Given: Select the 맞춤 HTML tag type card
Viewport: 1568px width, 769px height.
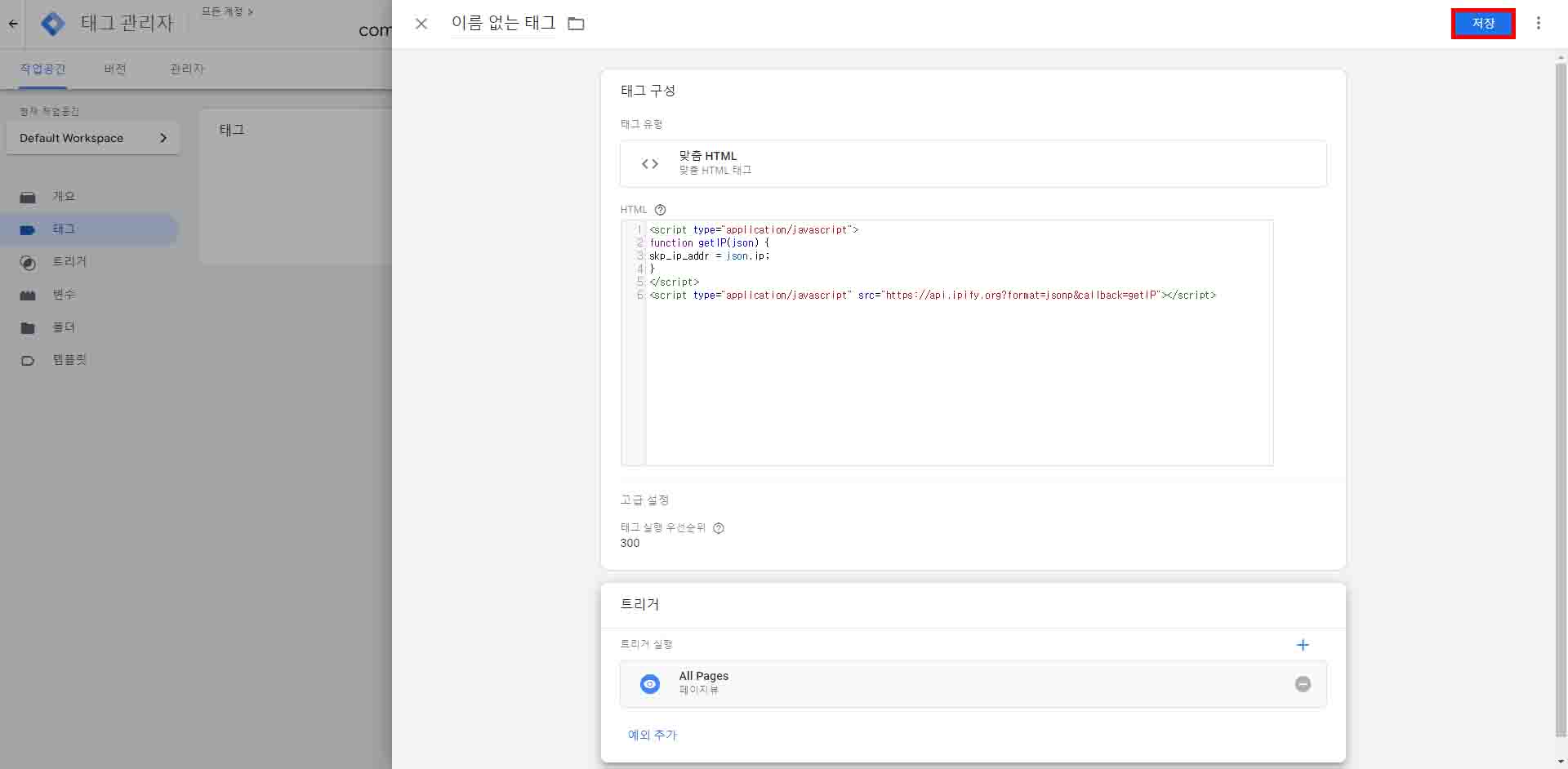Looking at the screenshot, I should (973, 163).
